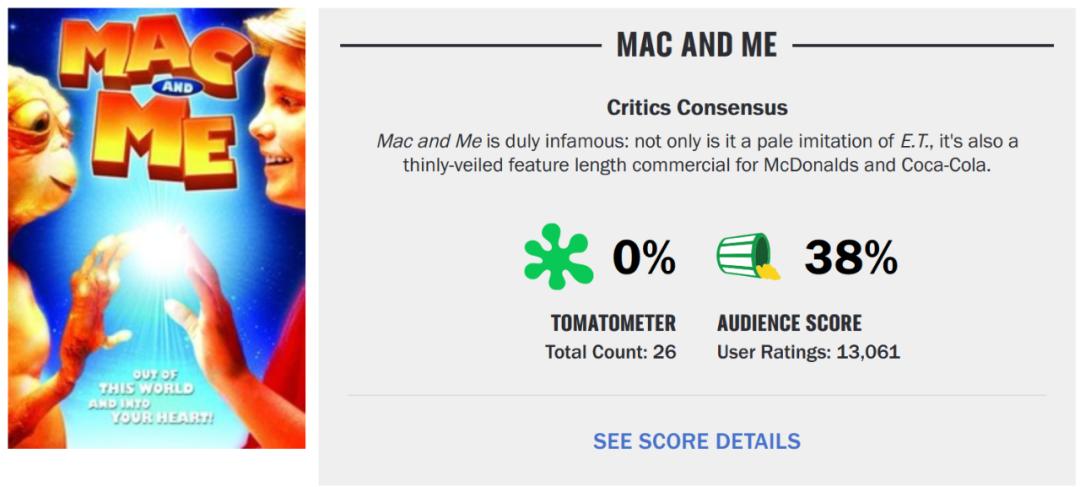Image resolution: width=1080 pixels, height=487 pixels.
Task: Click the green splat rotten icon
Action: (x=558, y=257)
